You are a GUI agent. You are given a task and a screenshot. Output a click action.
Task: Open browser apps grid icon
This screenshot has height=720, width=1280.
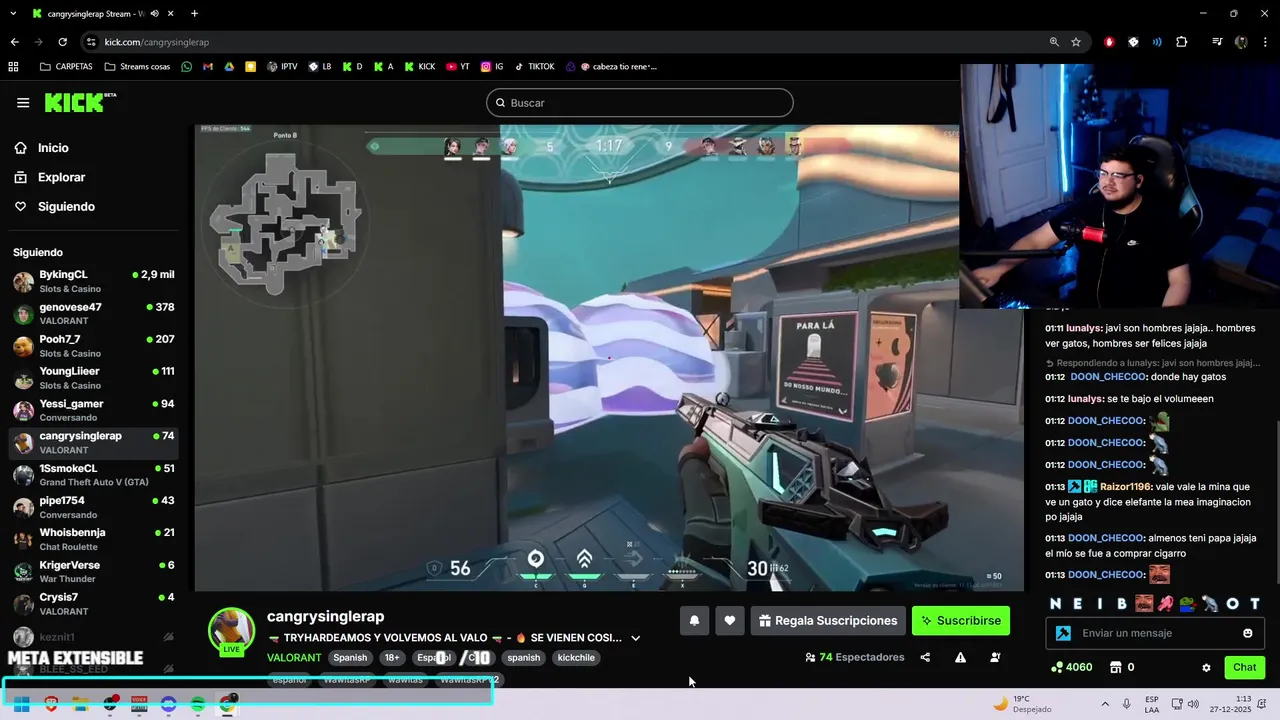point(13,67)
